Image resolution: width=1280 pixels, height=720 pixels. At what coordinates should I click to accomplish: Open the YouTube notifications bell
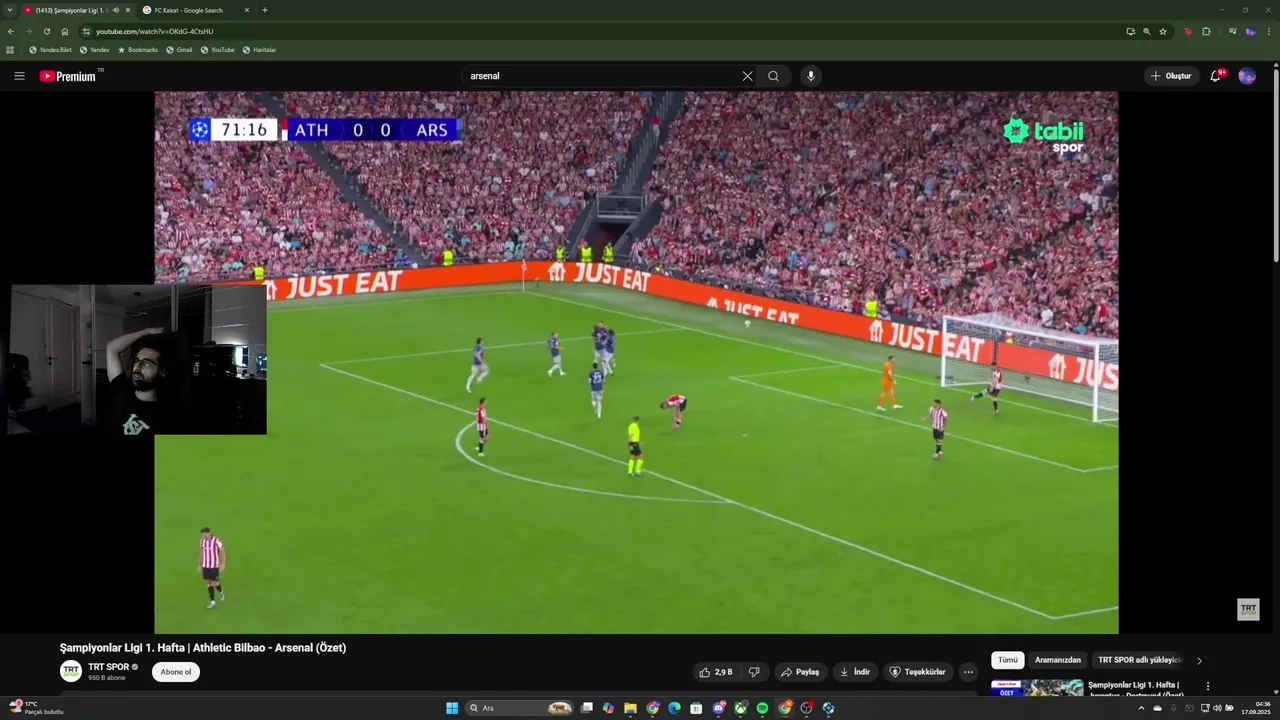click(1216, 76)
